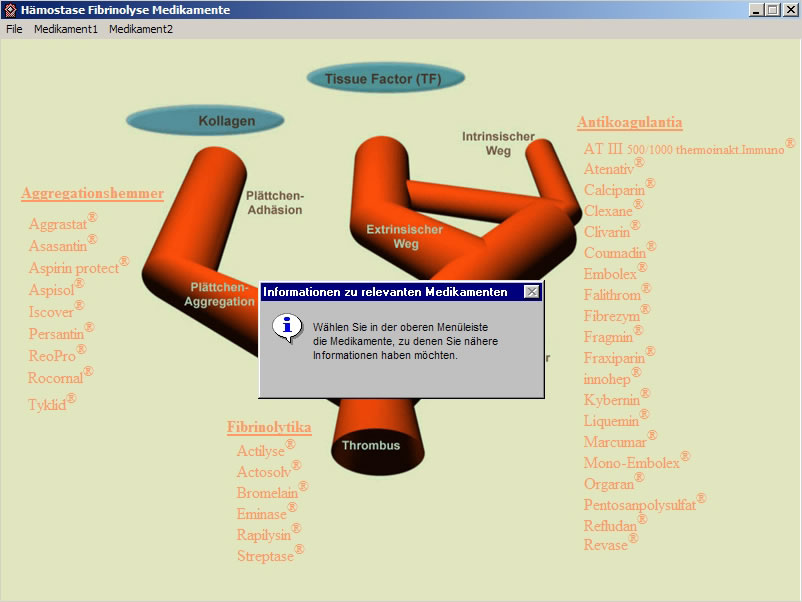Image resolution: width=802 pixels, height=602 pixels.
Task: Click the Falithrom entry
Action: pyautogui.click(x=617, y=294)
